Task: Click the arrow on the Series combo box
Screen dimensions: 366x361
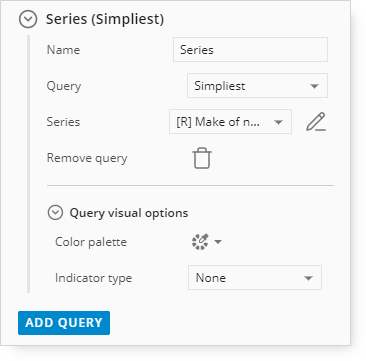Action: (x=278, y=122)
